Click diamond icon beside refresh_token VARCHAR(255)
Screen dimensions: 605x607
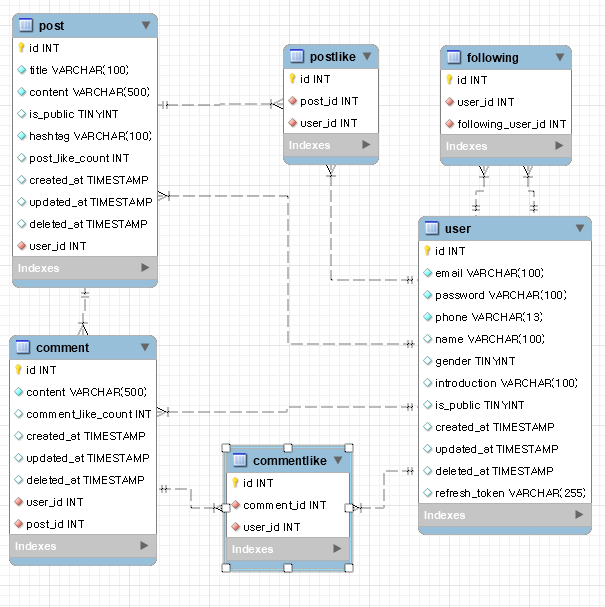pos(427,493)
